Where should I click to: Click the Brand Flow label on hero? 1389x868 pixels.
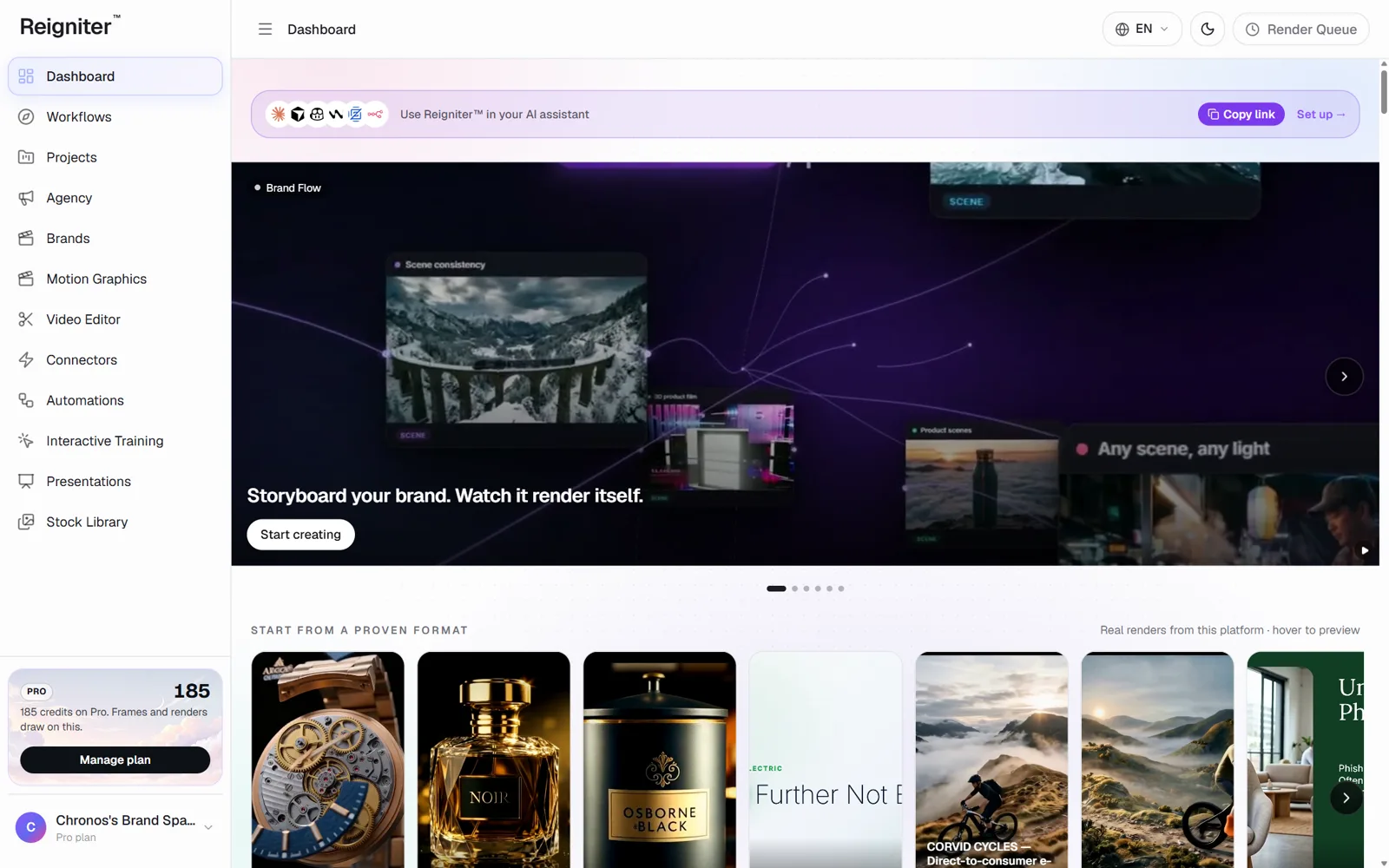pyautogui.click(x=287, y=187)
